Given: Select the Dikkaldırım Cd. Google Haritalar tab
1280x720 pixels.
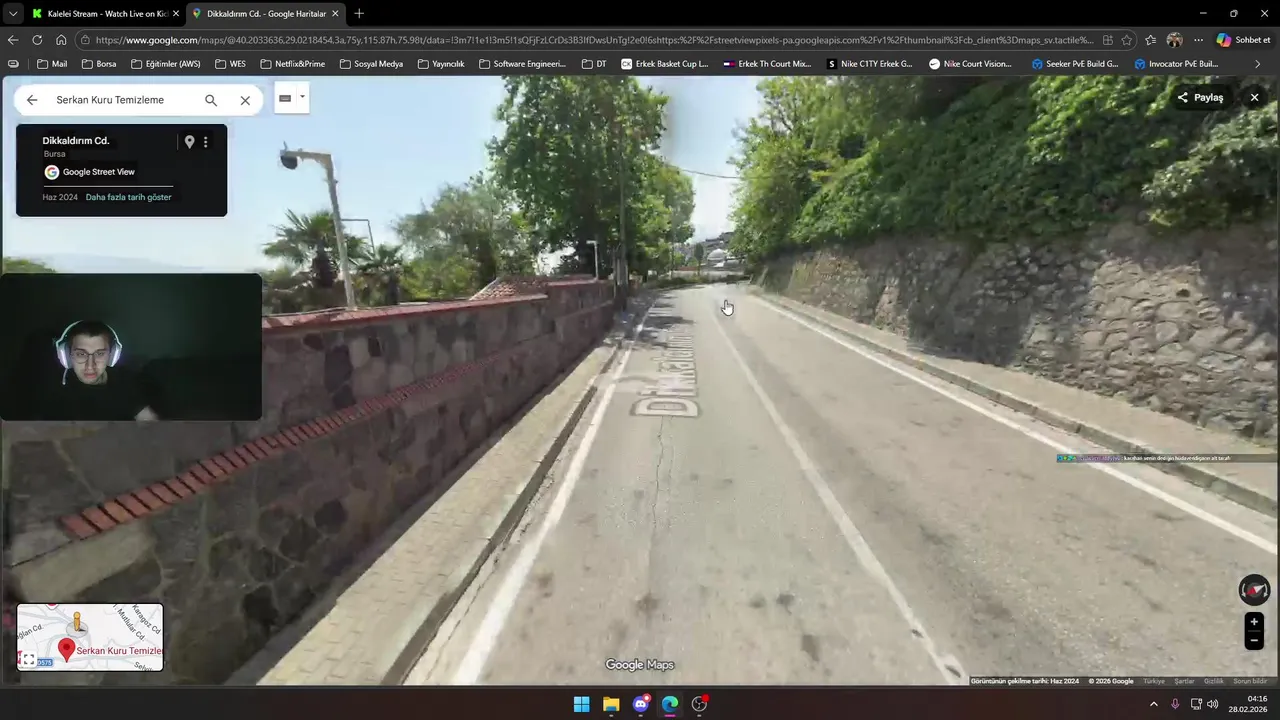Looking at the screenshot, I should 264,14.
